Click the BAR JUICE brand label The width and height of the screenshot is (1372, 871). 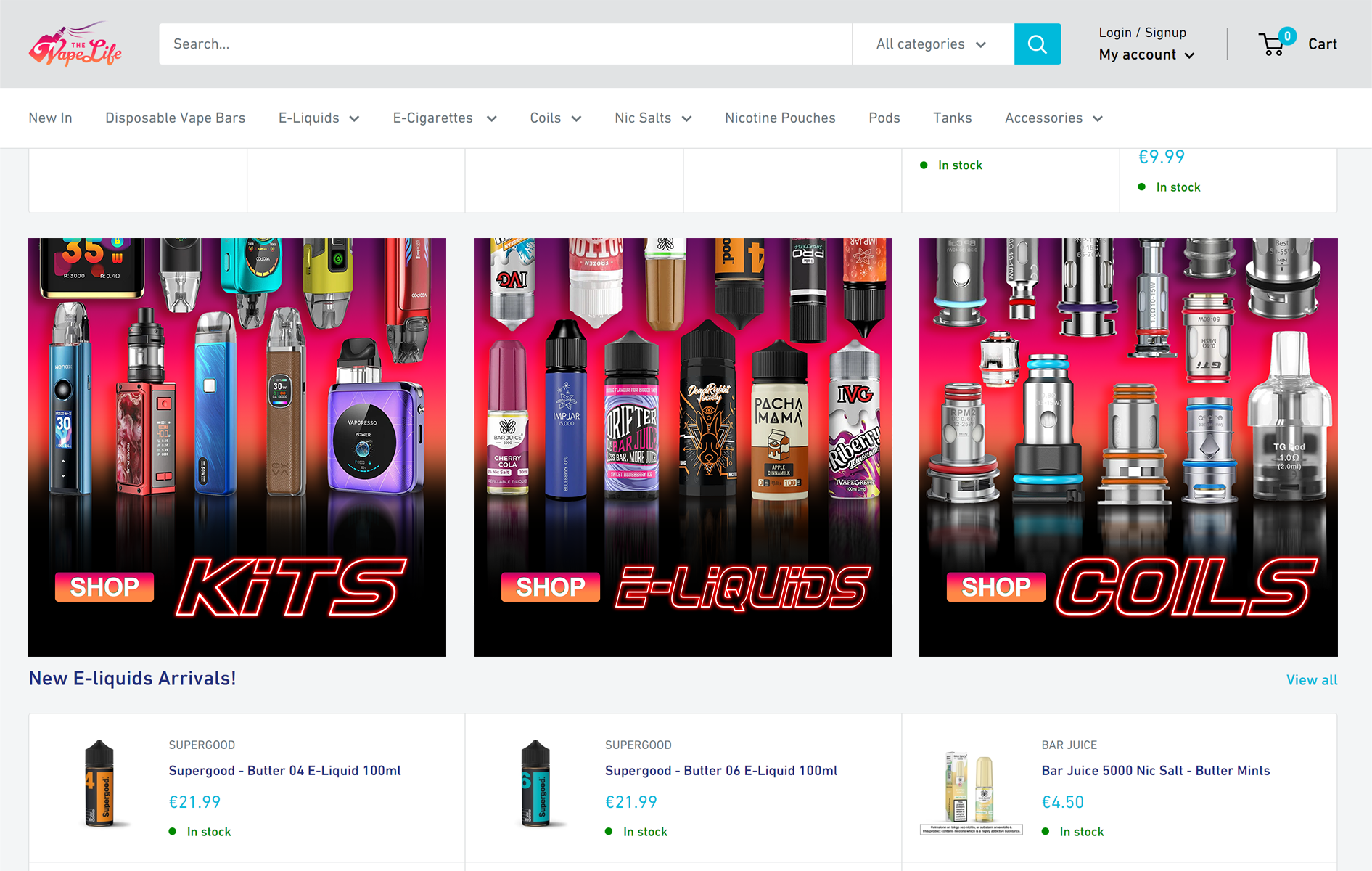pos(1069,745)
